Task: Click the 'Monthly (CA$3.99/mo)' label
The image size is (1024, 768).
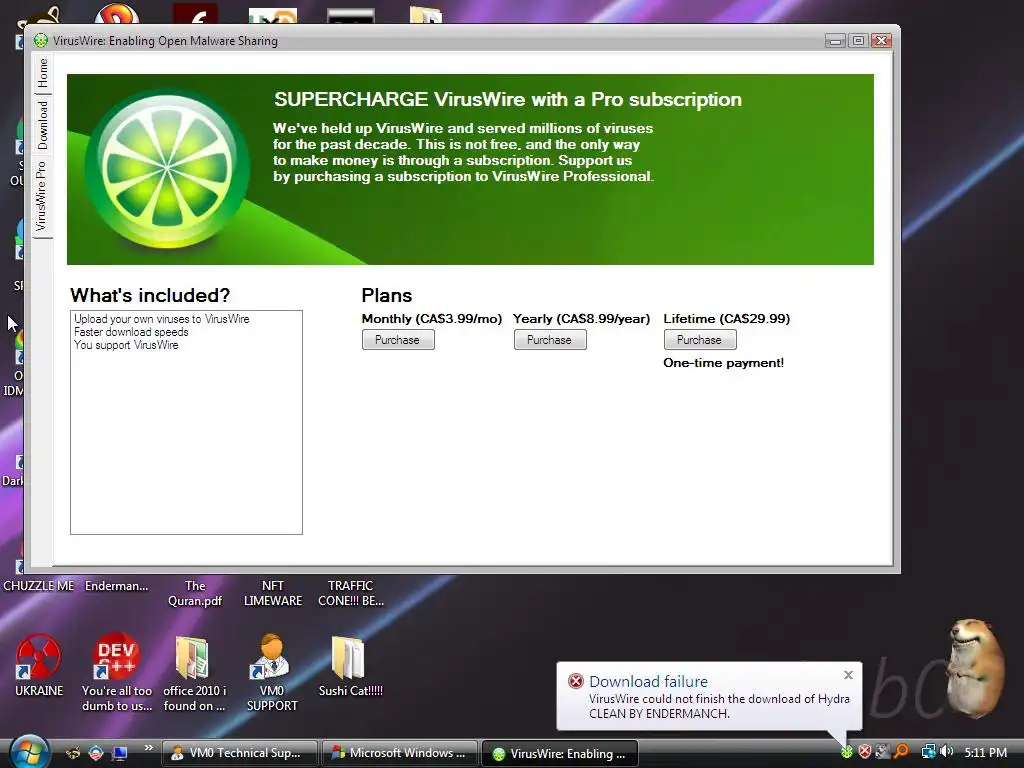Action: (432, 319)
